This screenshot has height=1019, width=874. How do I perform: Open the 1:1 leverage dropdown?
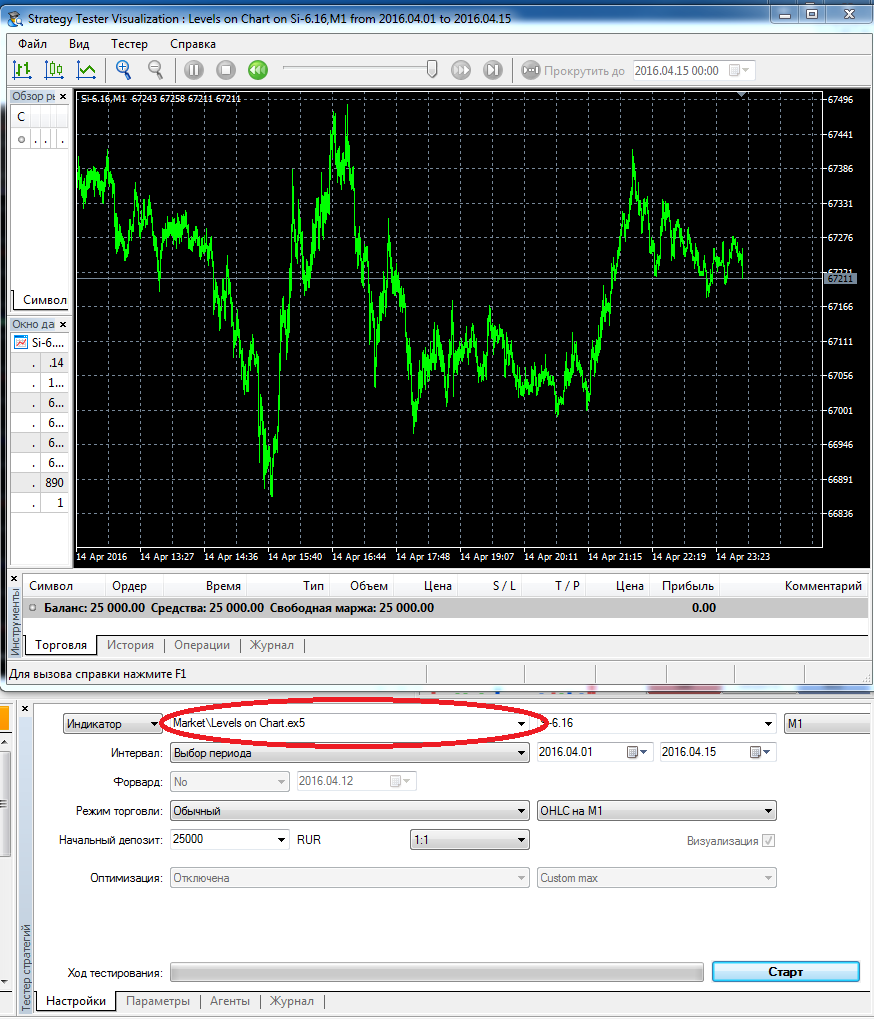pyautogui.click(x=470, y=840)
